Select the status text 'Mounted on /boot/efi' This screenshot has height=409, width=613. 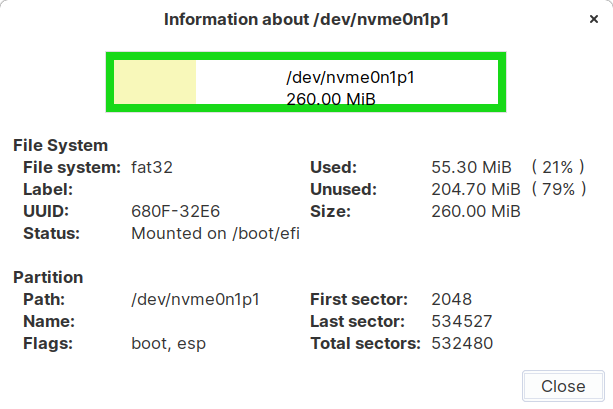(215, 233)
